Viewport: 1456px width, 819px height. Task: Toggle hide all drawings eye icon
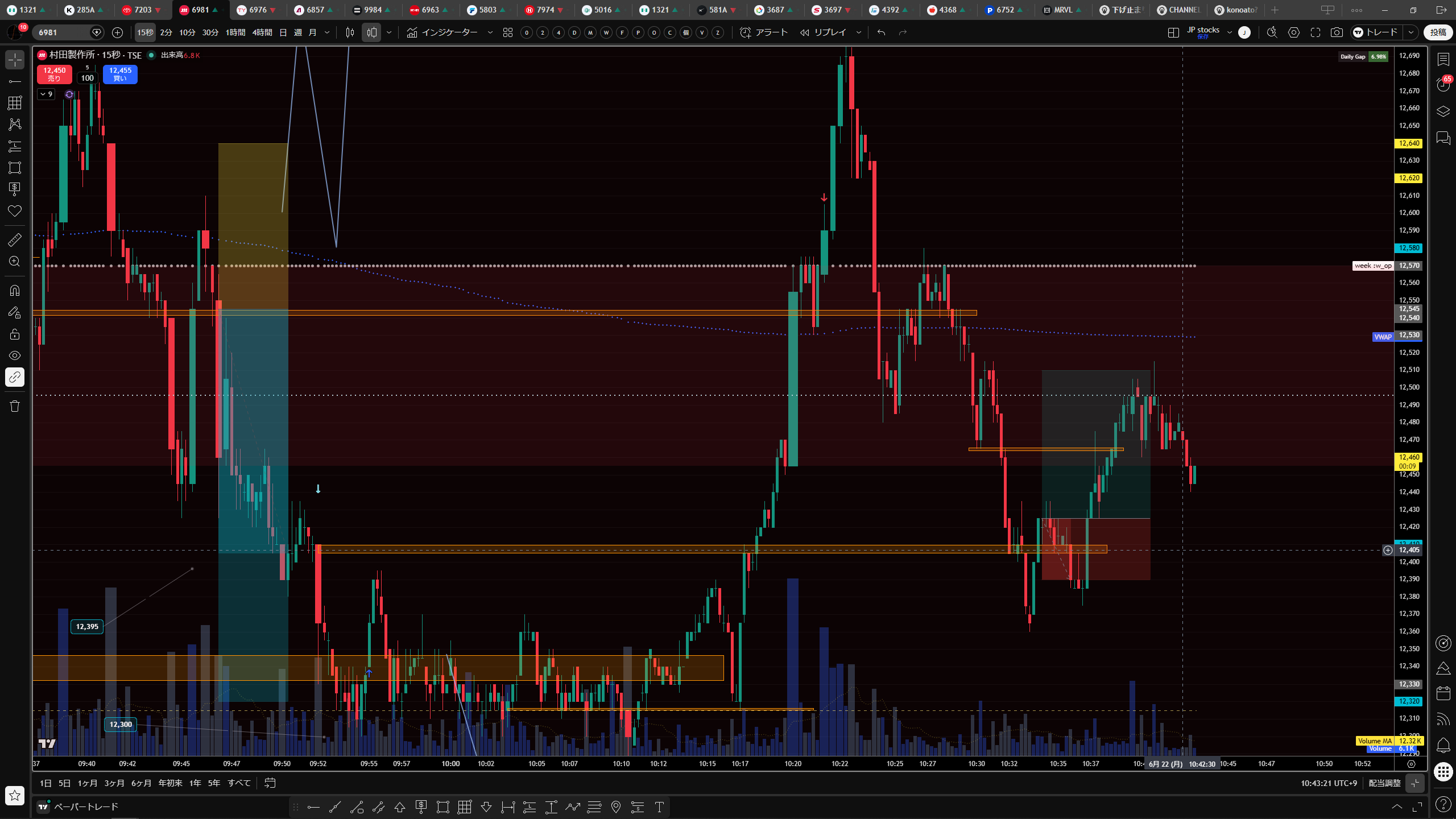15,355
